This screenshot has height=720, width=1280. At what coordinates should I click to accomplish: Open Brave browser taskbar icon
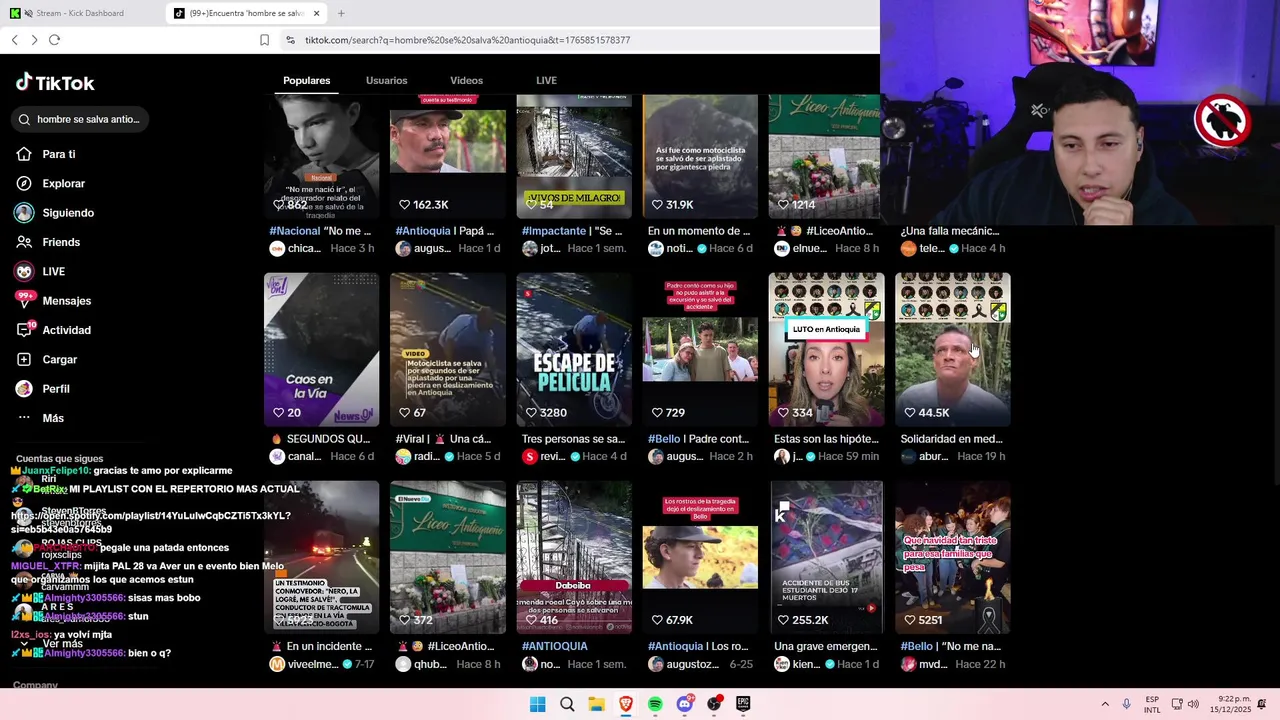coord(626,704)
